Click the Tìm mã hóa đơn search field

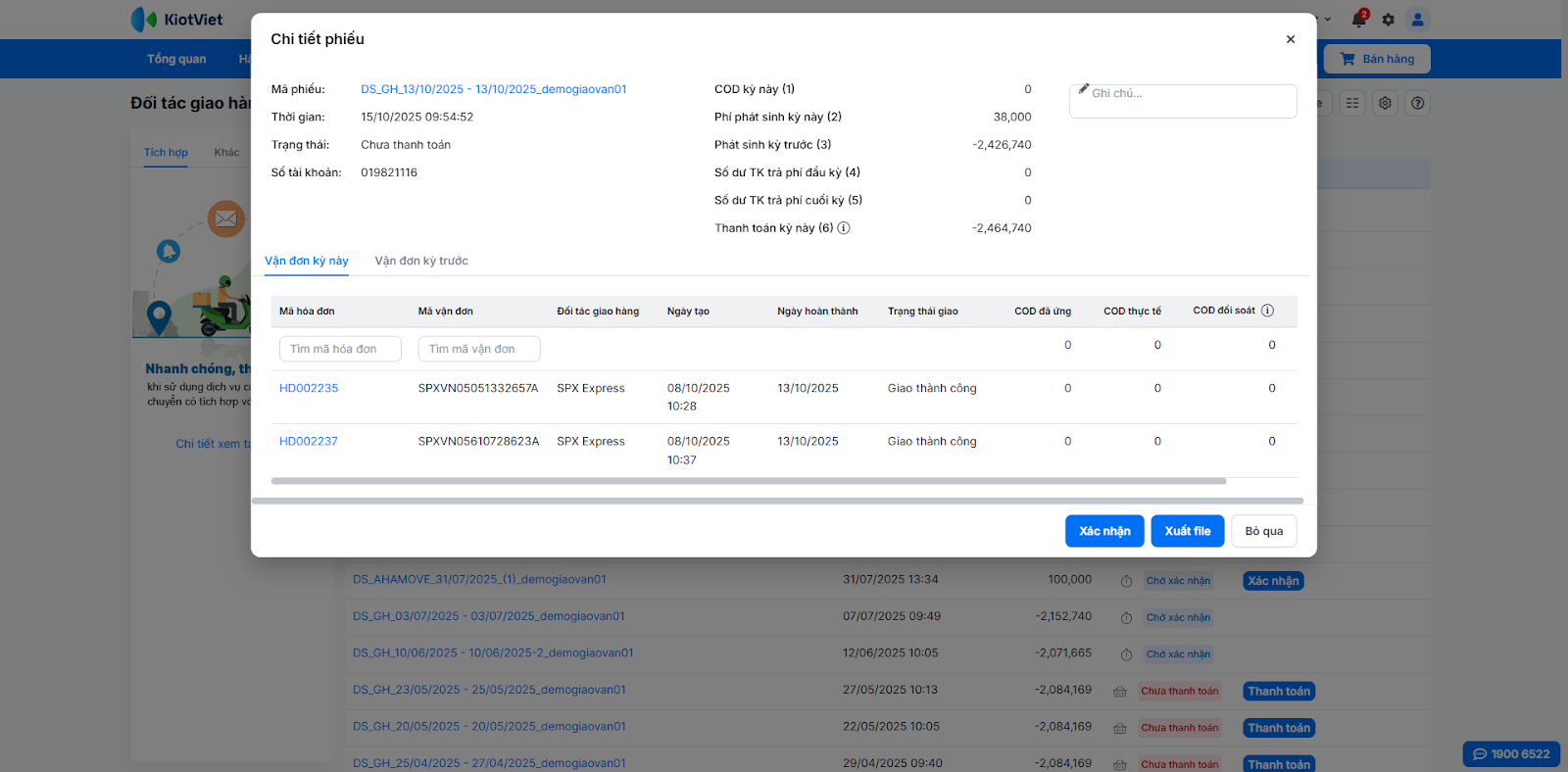340,349
